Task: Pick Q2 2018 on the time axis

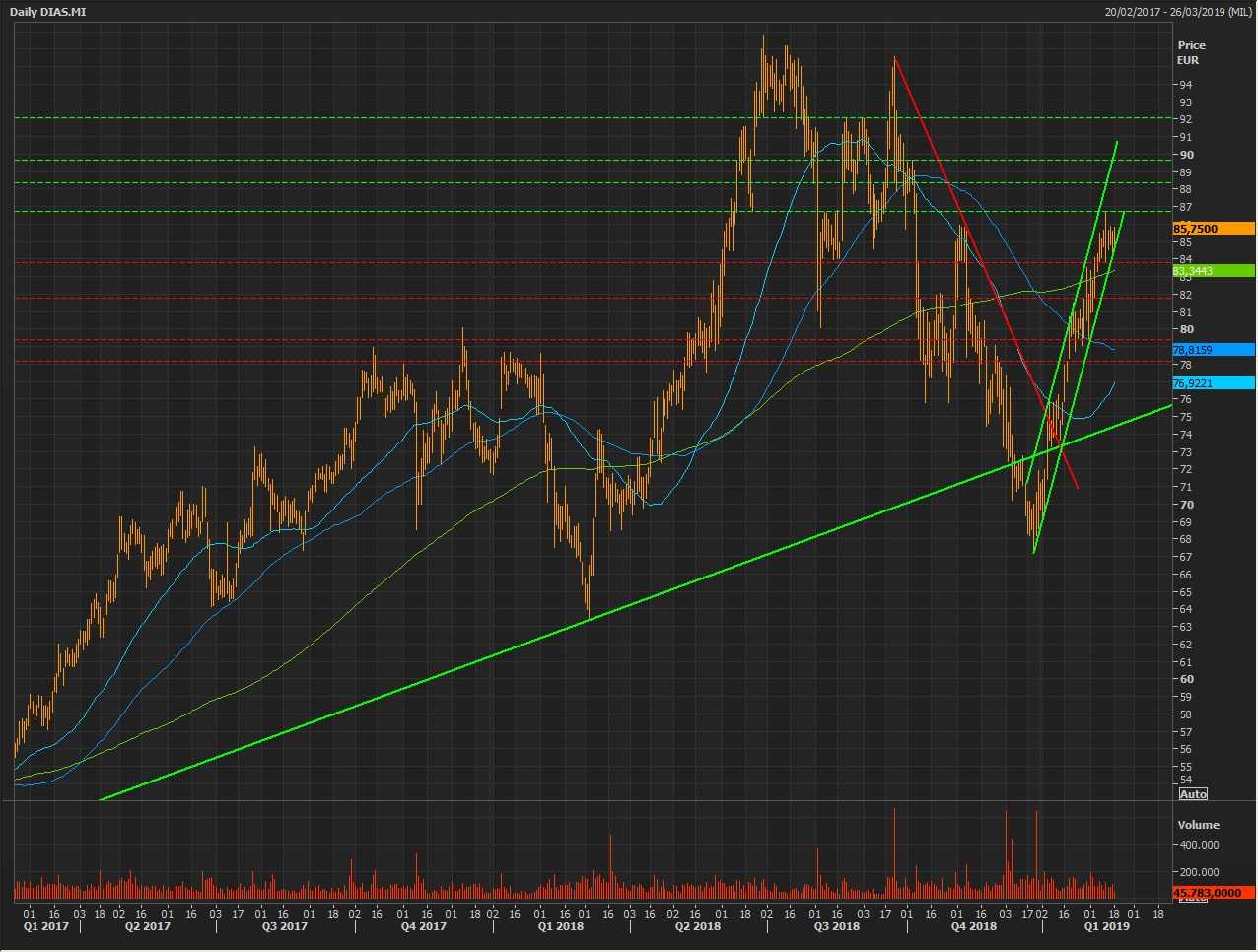Action: coord(698,926)
